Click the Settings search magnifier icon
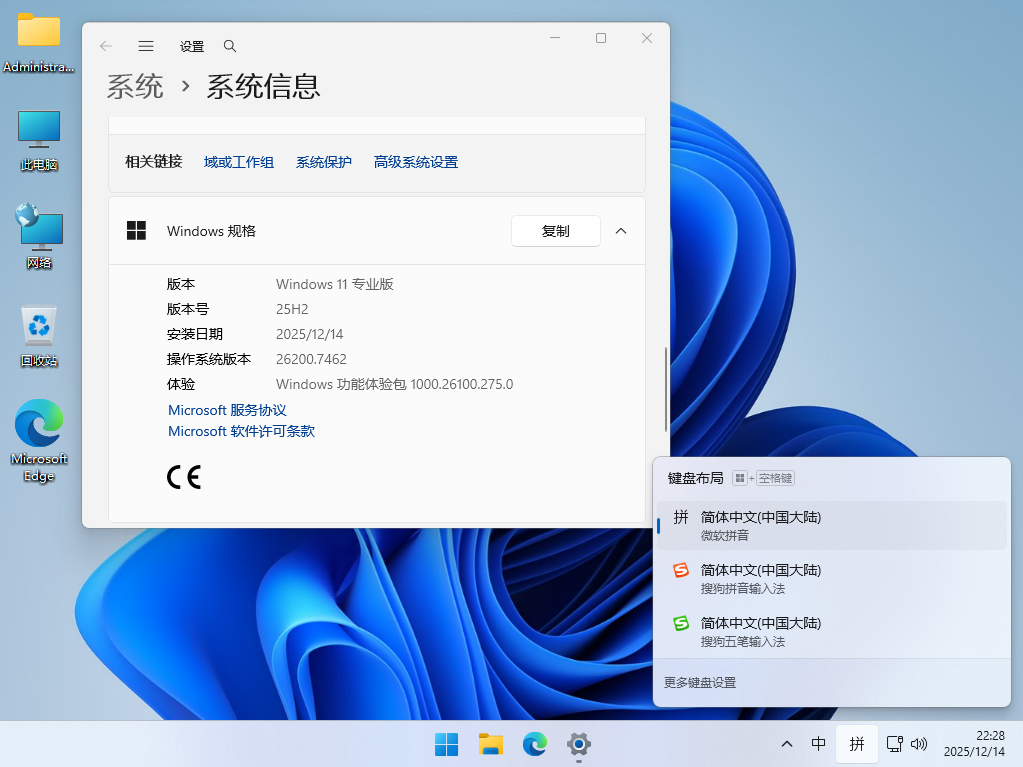1023x767 pixels. [230, 46]
